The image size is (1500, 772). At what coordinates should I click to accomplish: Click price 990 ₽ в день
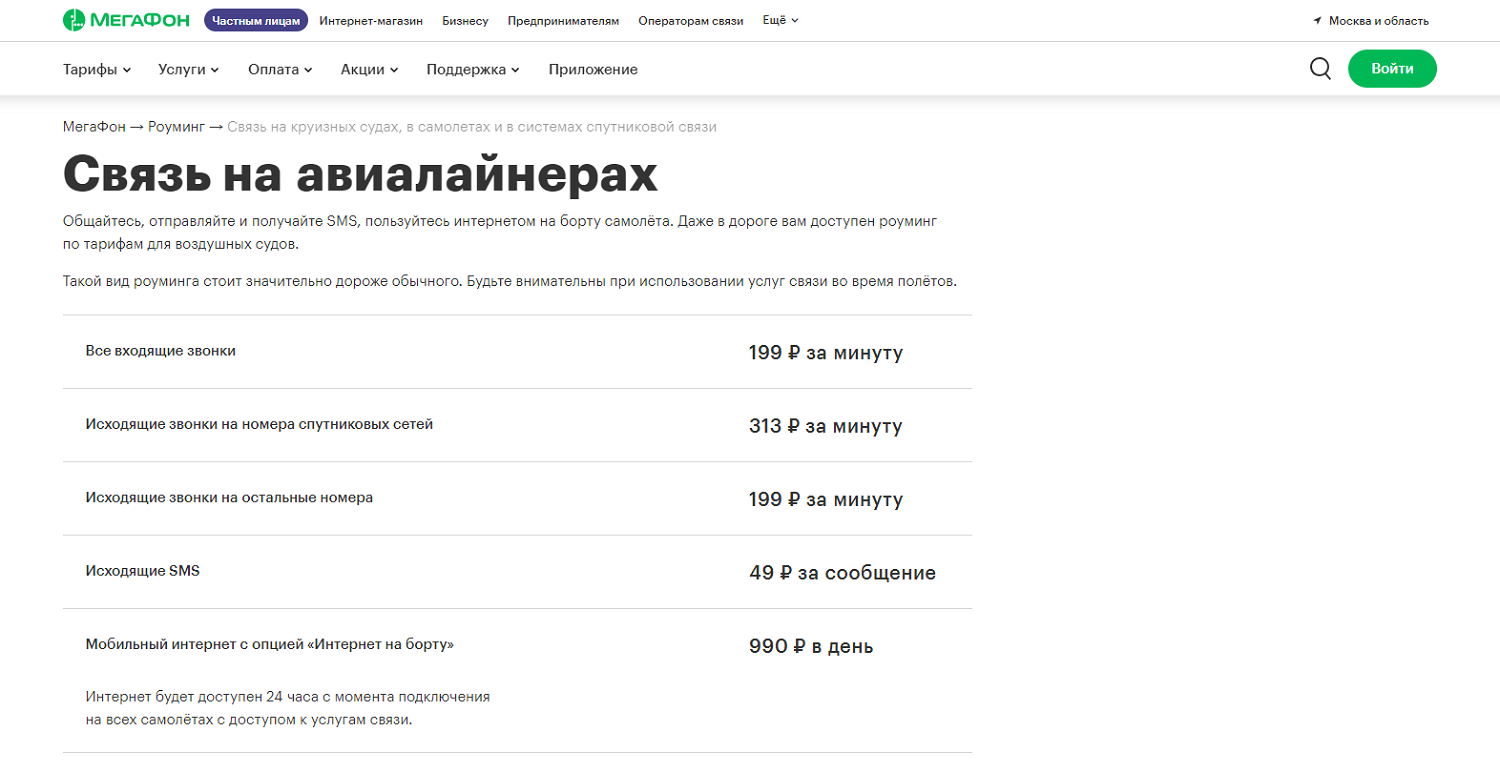811,646
